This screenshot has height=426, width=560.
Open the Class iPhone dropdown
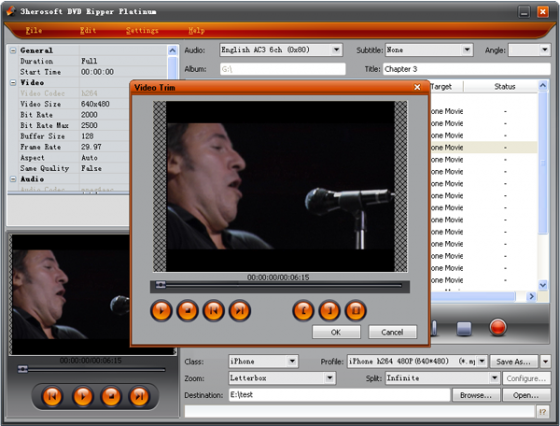pos(292,361)
